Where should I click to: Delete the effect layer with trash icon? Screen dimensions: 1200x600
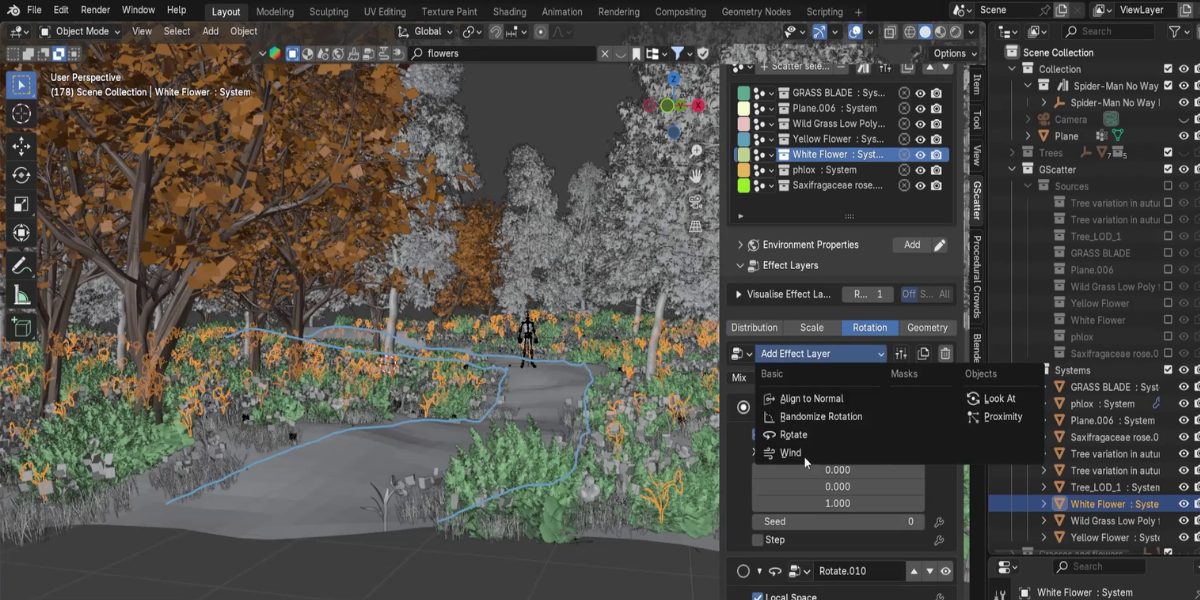[x=945, y=353]
